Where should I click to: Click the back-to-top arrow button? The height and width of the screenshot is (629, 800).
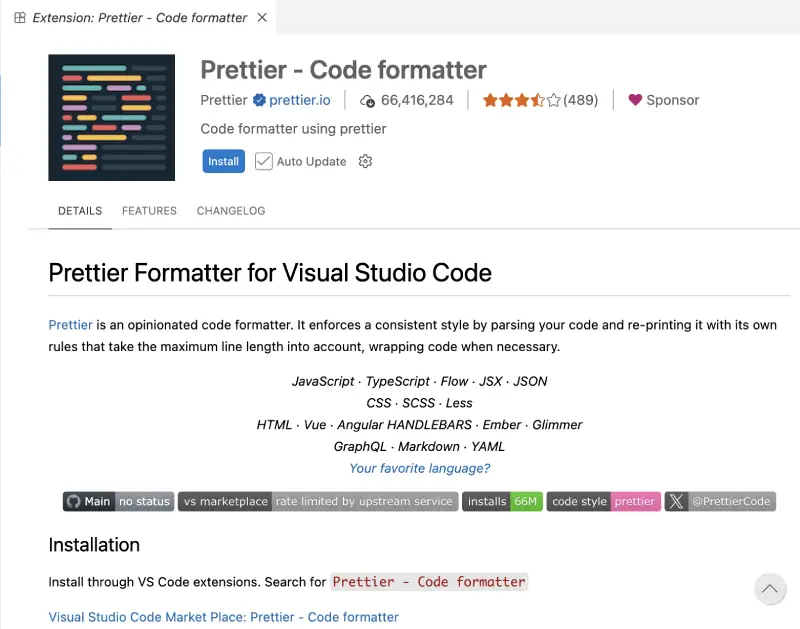coord(770,589)
